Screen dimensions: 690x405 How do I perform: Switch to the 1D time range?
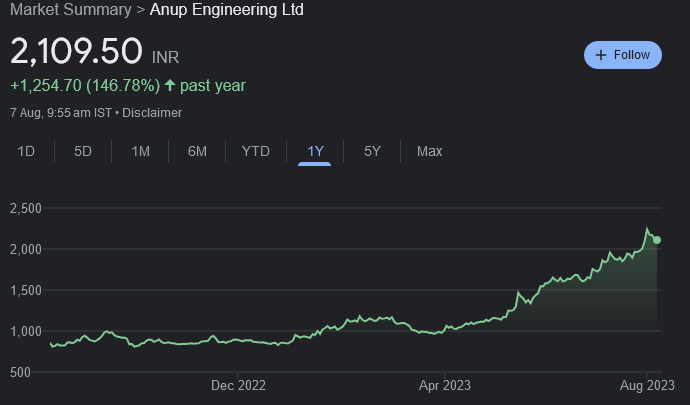[x=27, y=151]
